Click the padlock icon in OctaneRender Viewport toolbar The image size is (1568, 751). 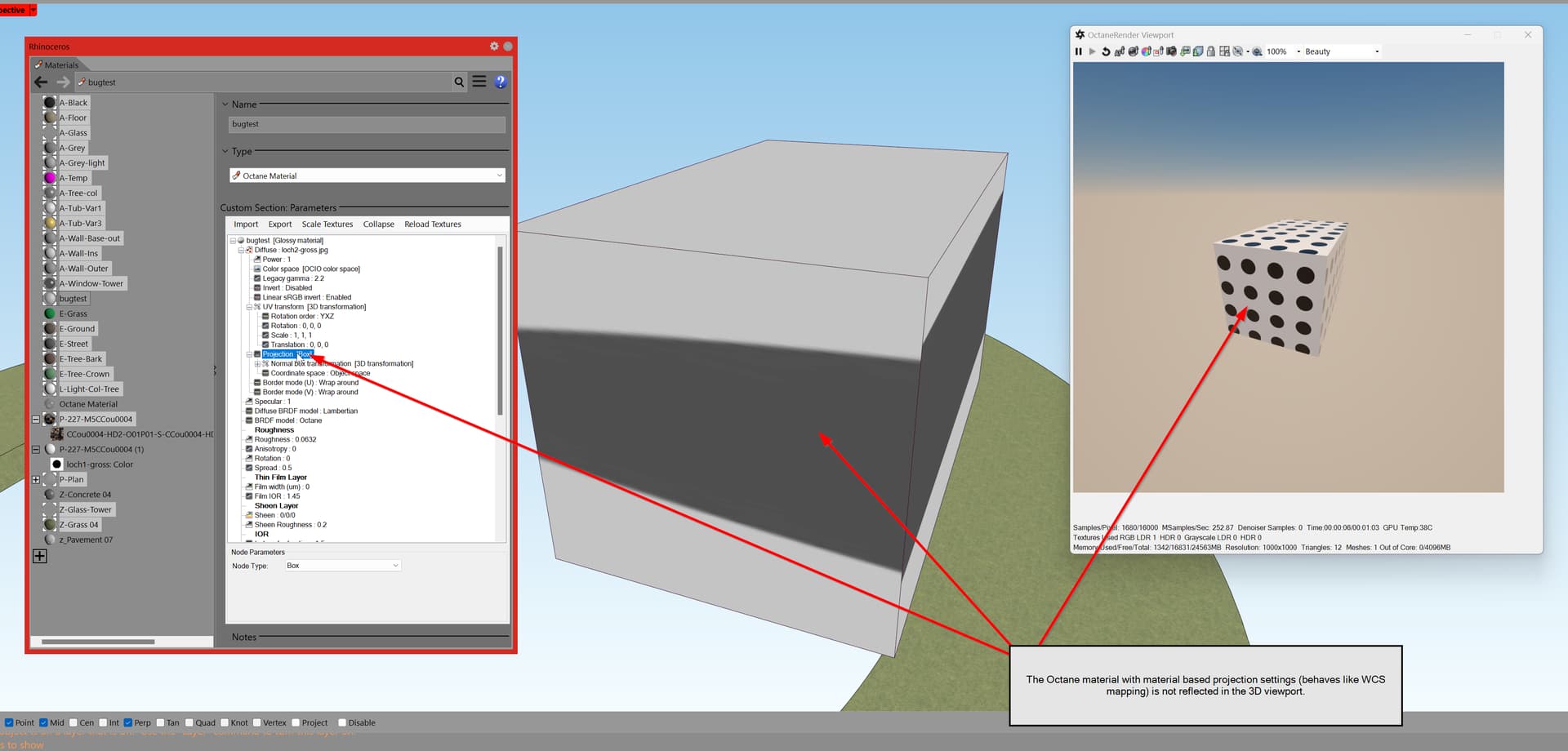pos(1211,51)
